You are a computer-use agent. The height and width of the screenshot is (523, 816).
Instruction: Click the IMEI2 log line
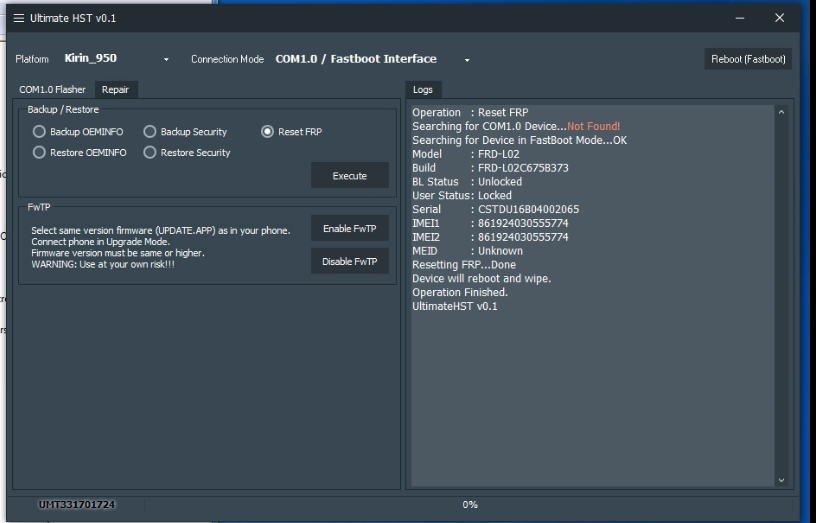[x=490, y=237]
